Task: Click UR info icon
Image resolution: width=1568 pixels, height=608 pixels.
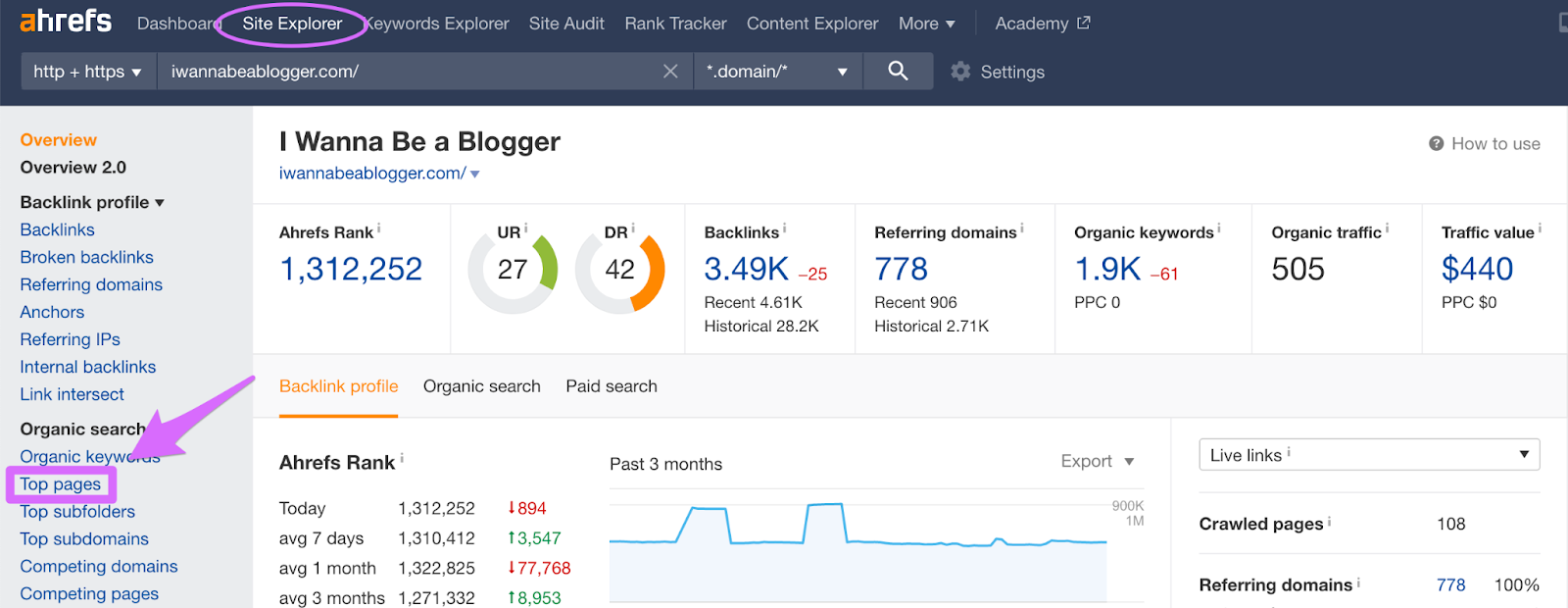Action: click(525, 228)
